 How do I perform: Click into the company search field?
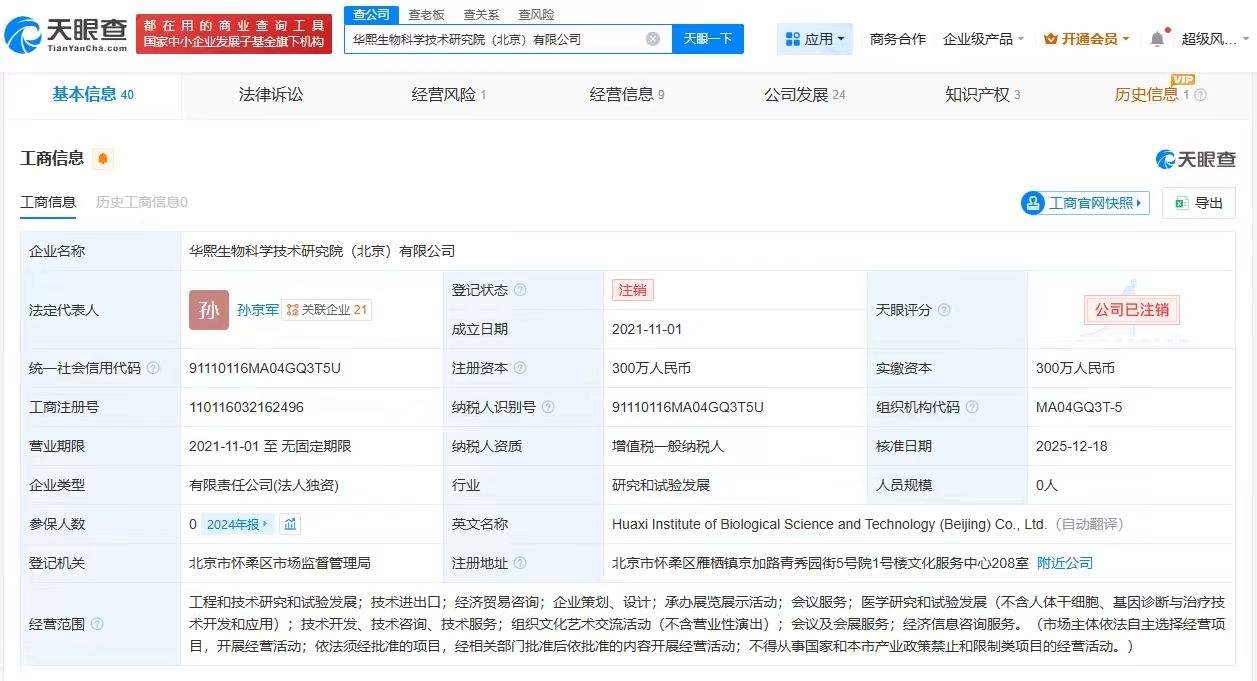click(x=495, y=39)
